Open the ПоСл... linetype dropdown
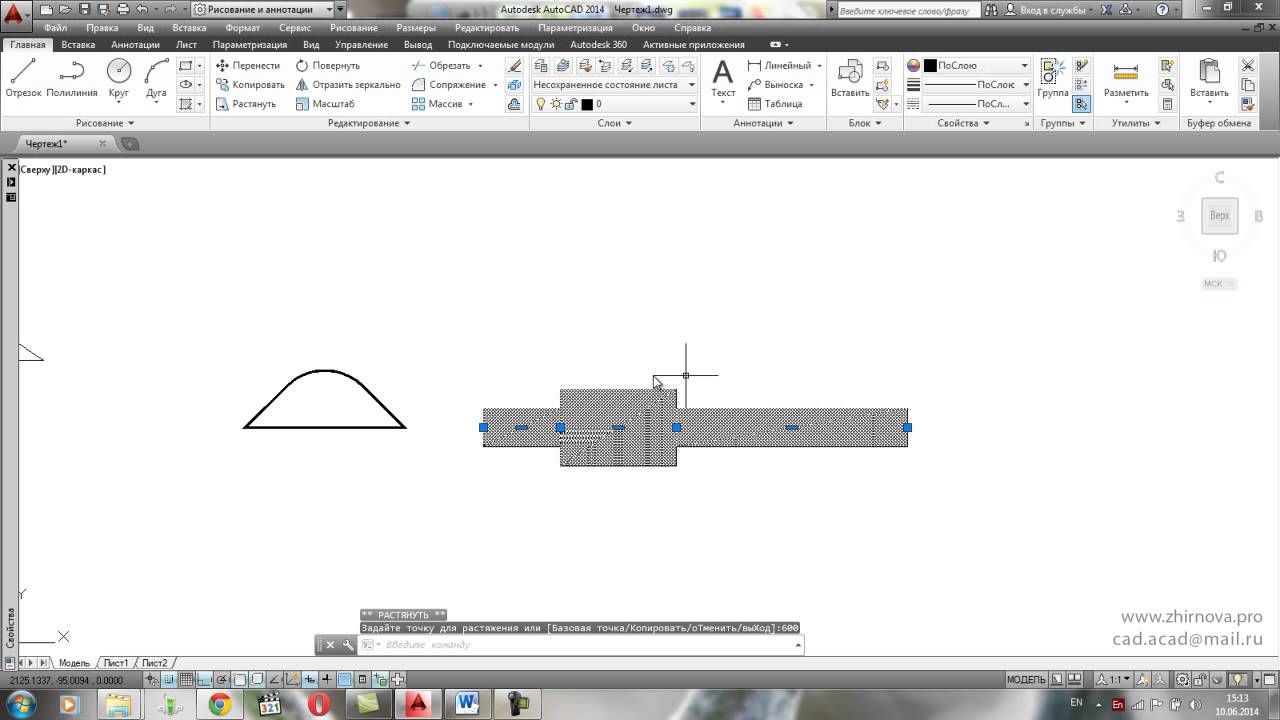Screen dimensions: 1280x720 (975, 104)
